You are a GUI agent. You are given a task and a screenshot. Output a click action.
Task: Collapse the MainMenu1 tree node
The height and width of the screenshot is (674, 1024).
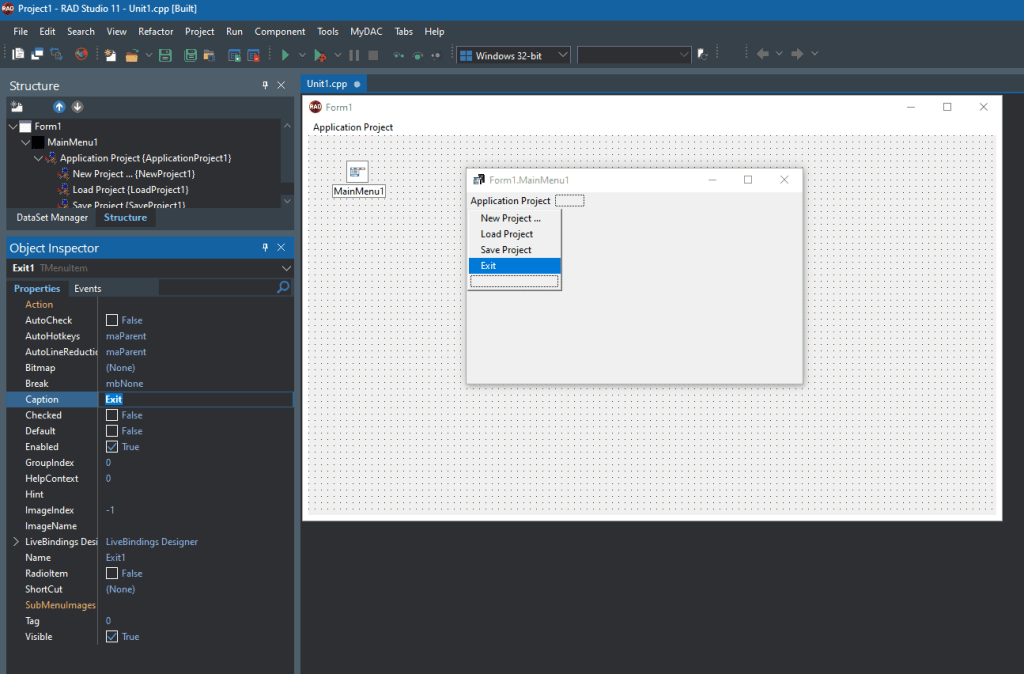(25, 142)
